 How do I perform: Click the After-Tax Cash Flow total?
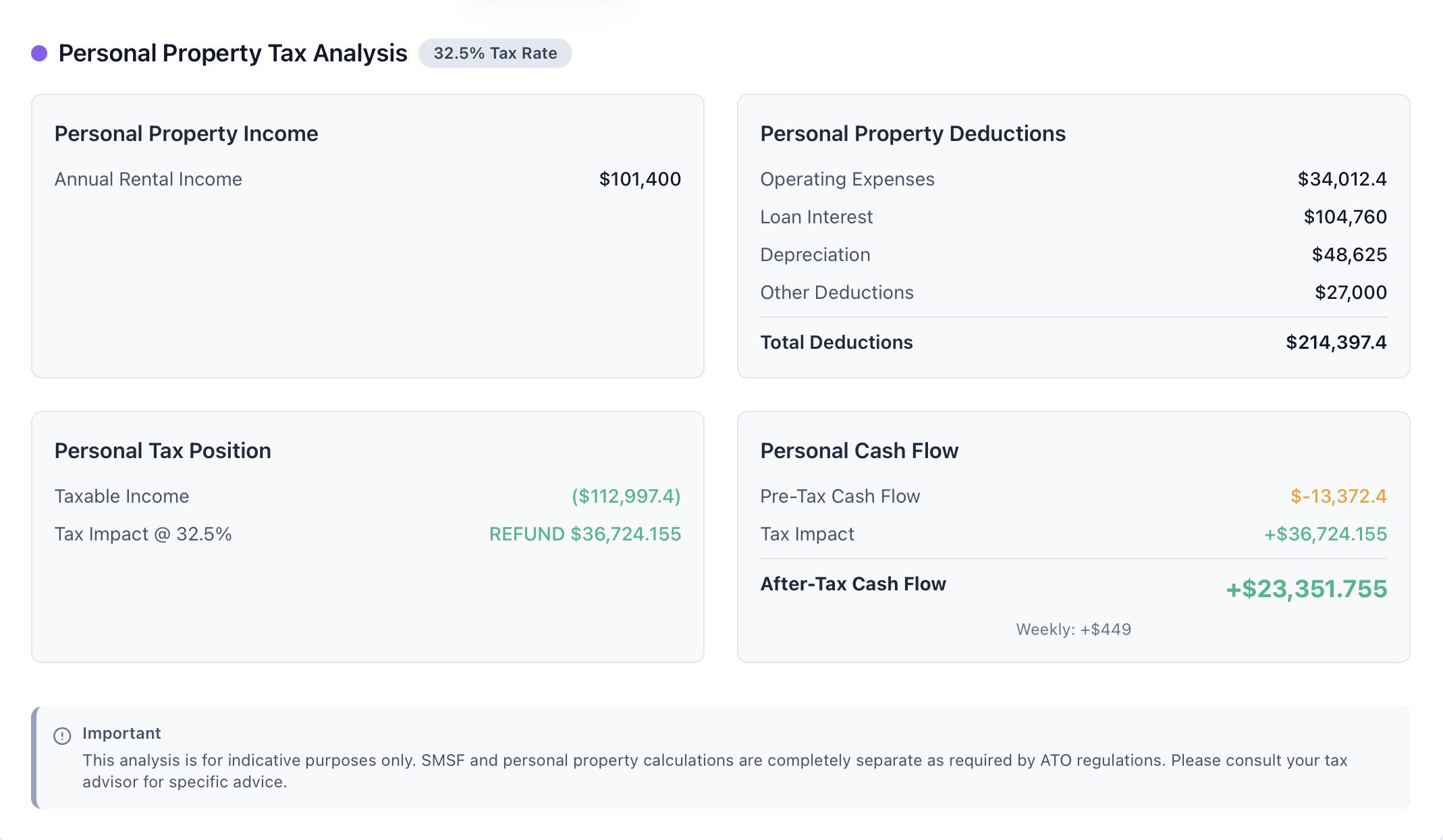point(1306,588)
